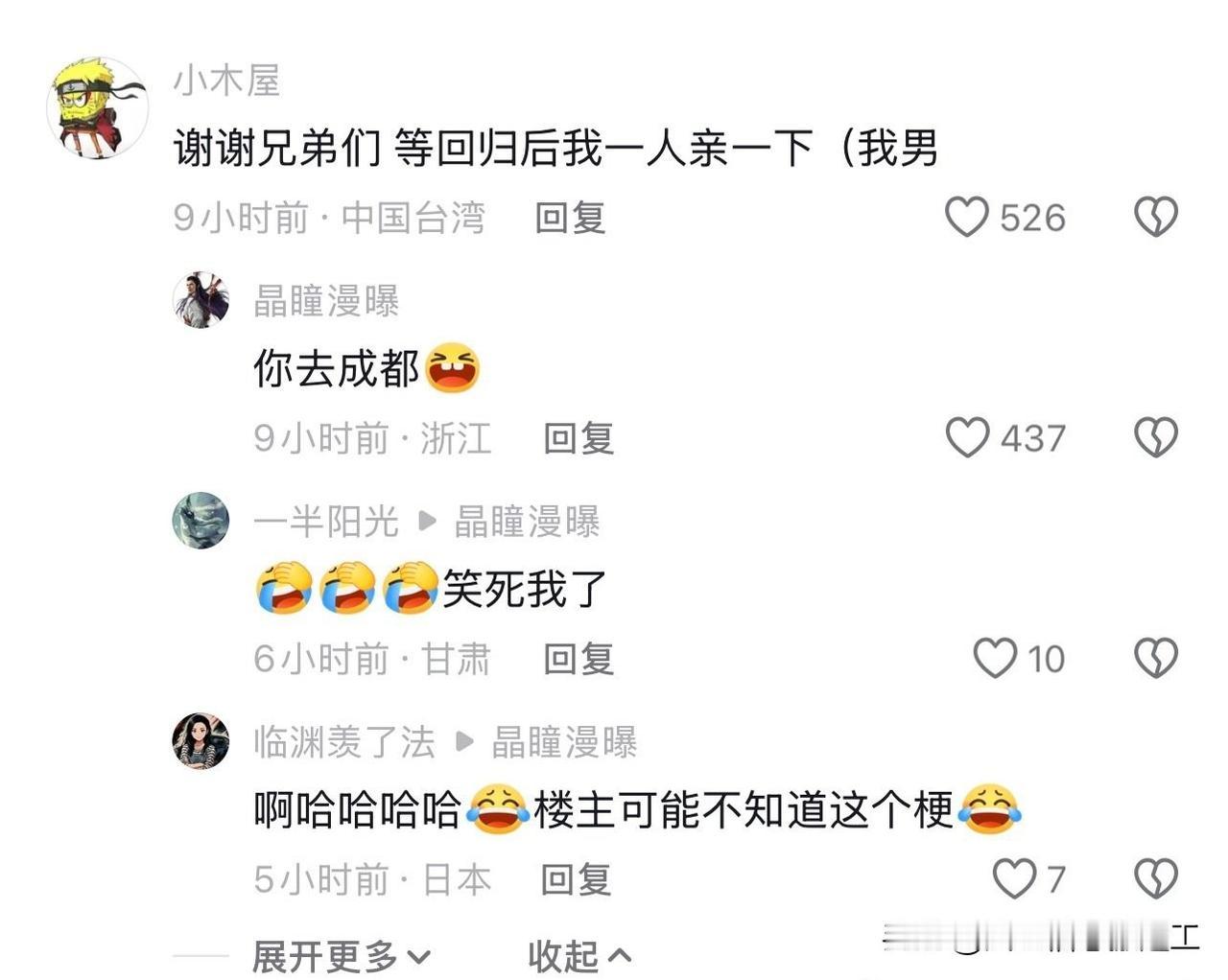Expand more replies via 展开更多

(x=342, y=956)
